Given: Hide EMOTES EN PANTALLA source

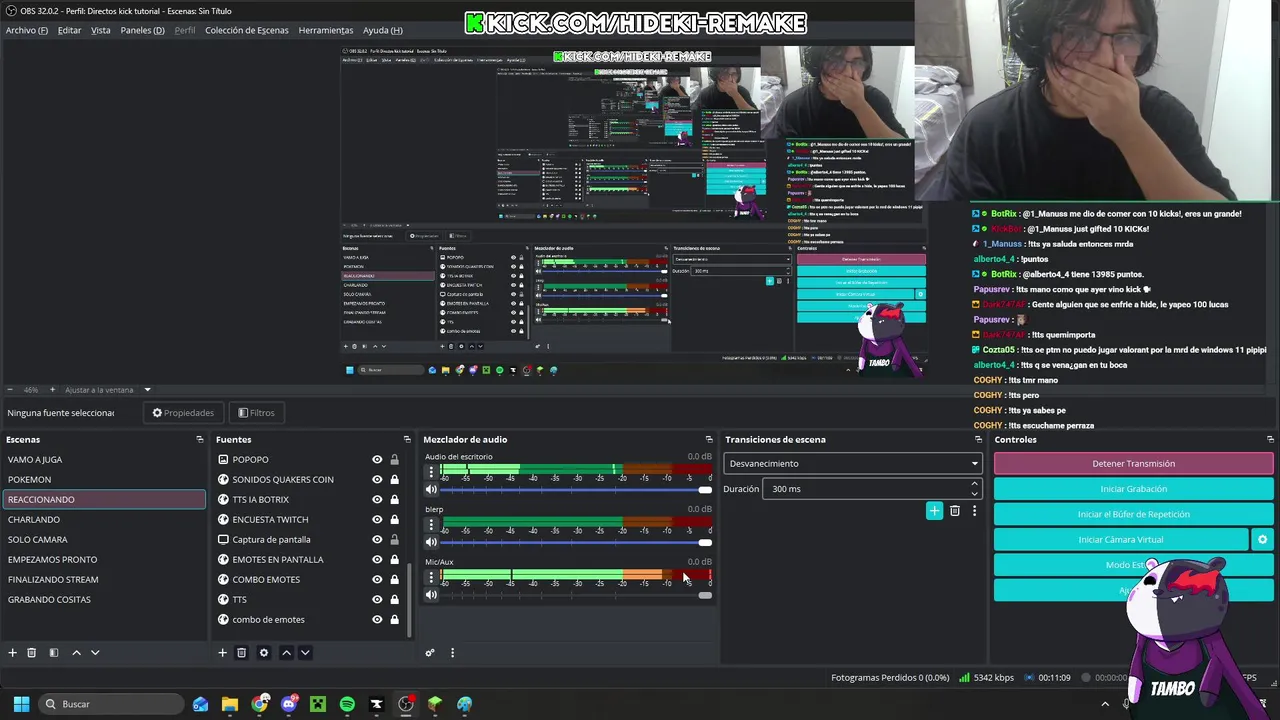Looking at the screenshot, I should (x=377, y=560).
